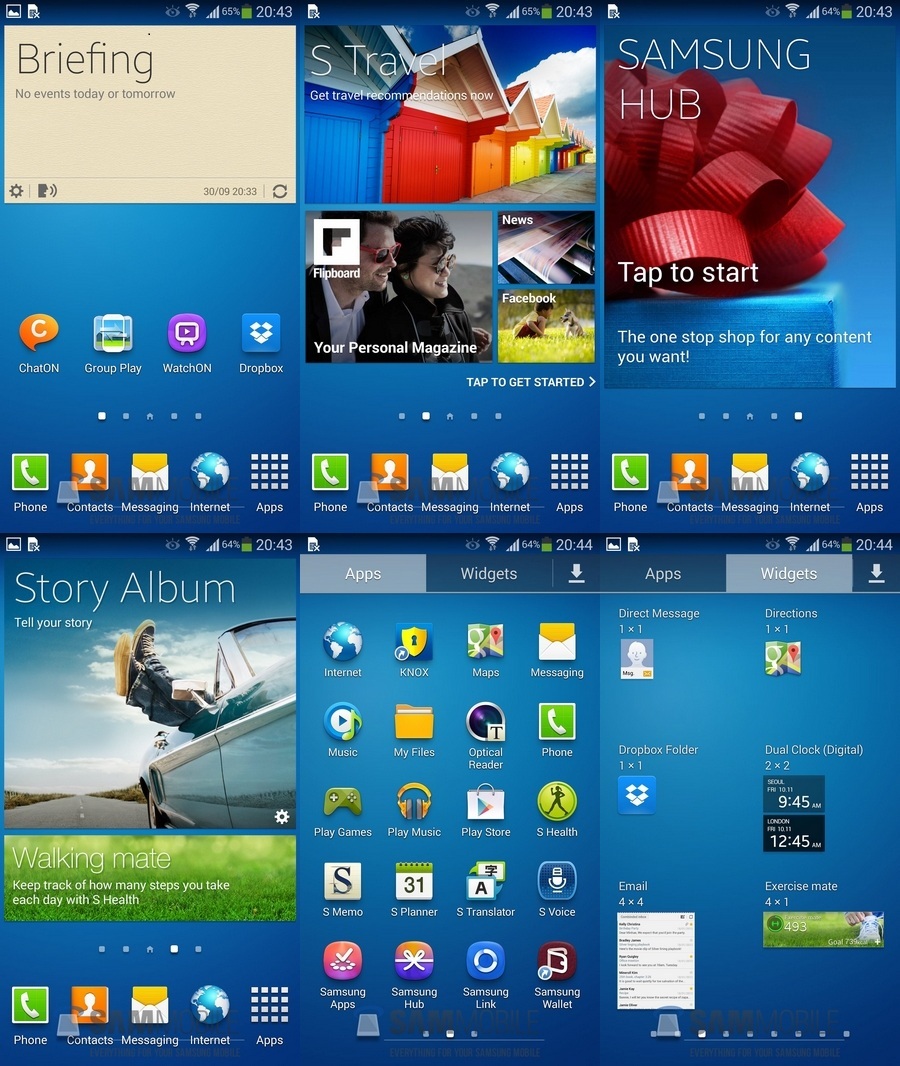Select Apps tab on Widgets screen
The width and height of the screenshot is (900, 1066).
pos(663,573)
